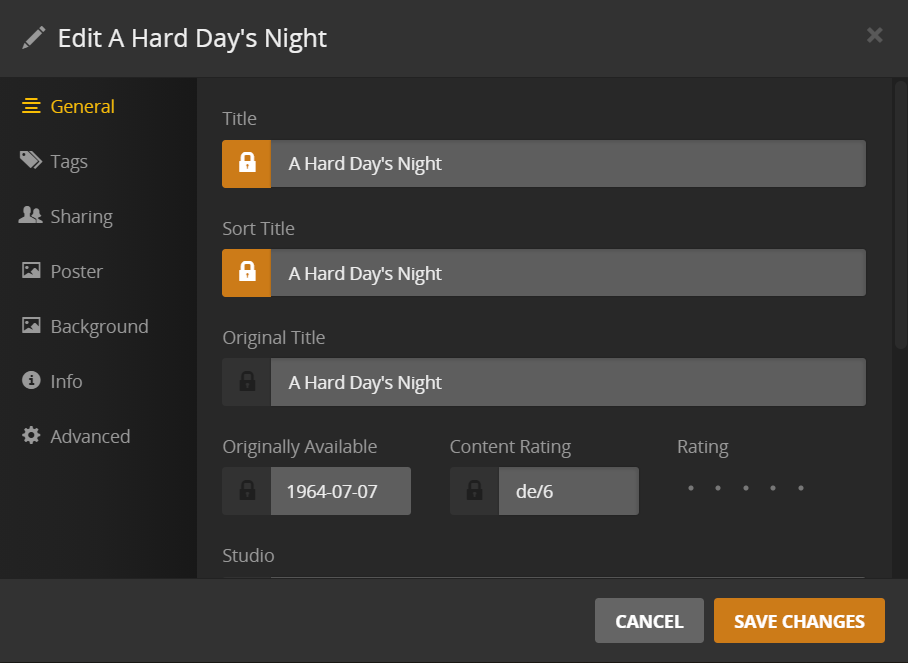Viewport: 908px width, 663px height.
Task: Click the Background image icon
Action: point(31,326)
